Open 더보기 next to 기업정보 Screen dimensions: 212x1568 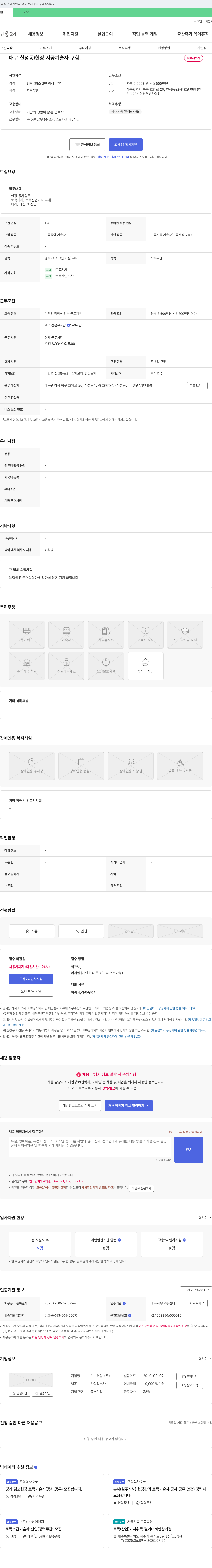click(205, 1359)
